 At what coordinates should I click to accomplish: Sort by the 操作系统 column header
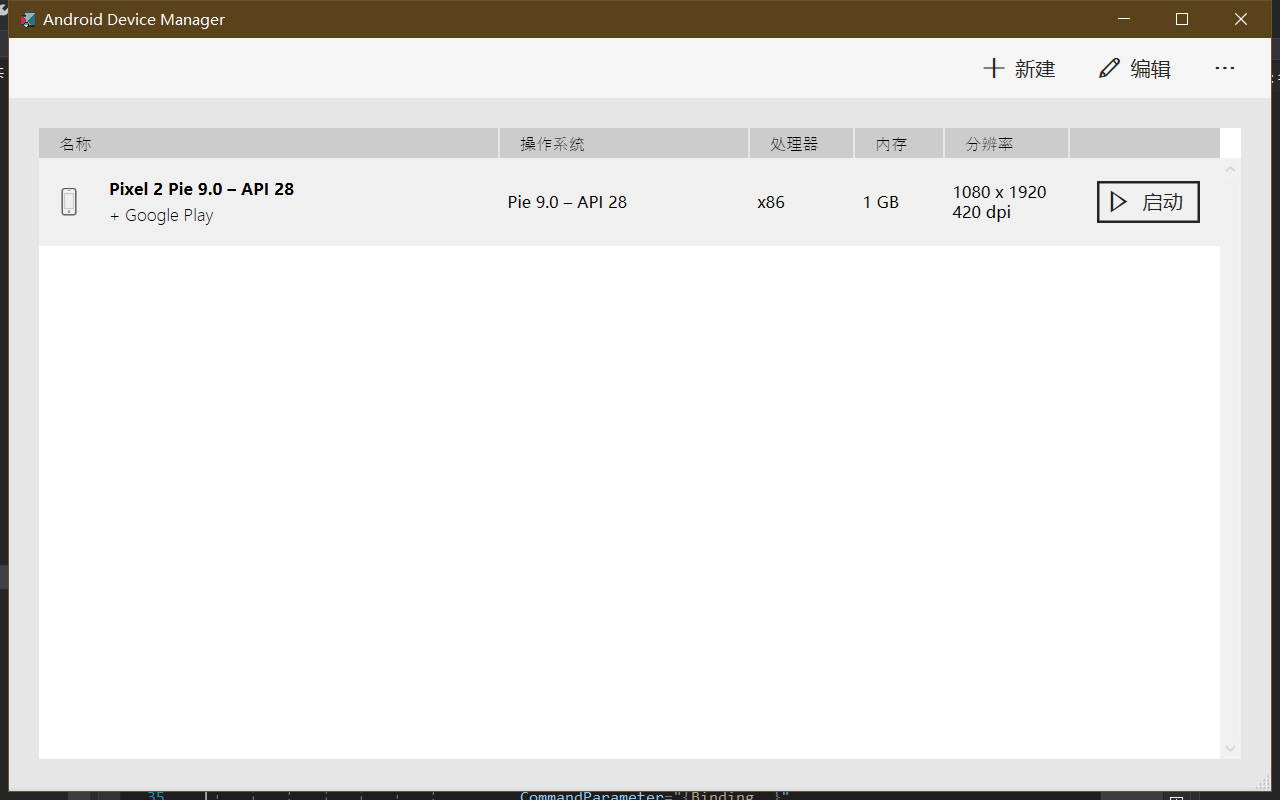[x=624, y=144]
